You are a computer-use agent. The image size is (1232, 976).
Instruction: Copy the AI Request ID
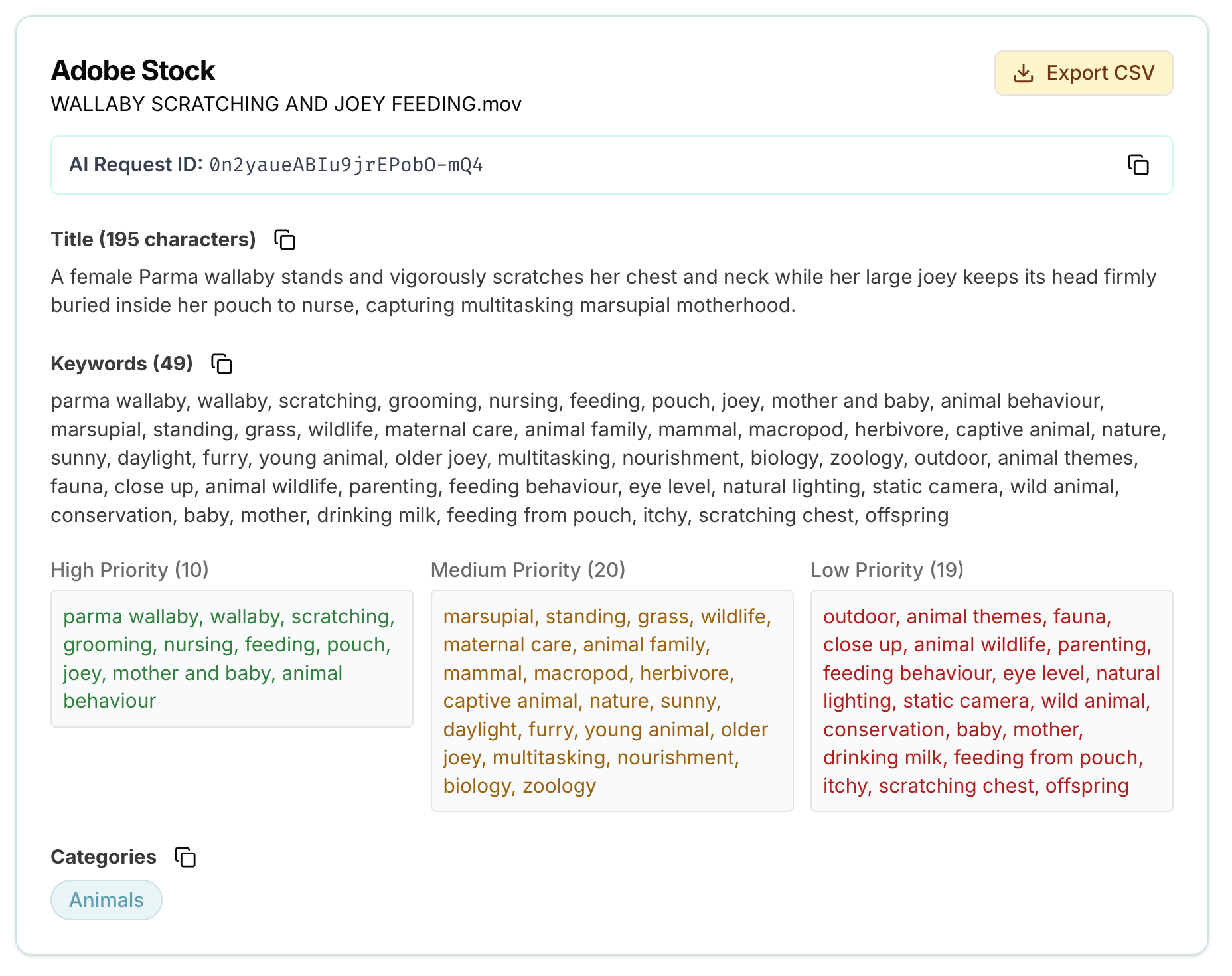click(x=1138, y=165)
